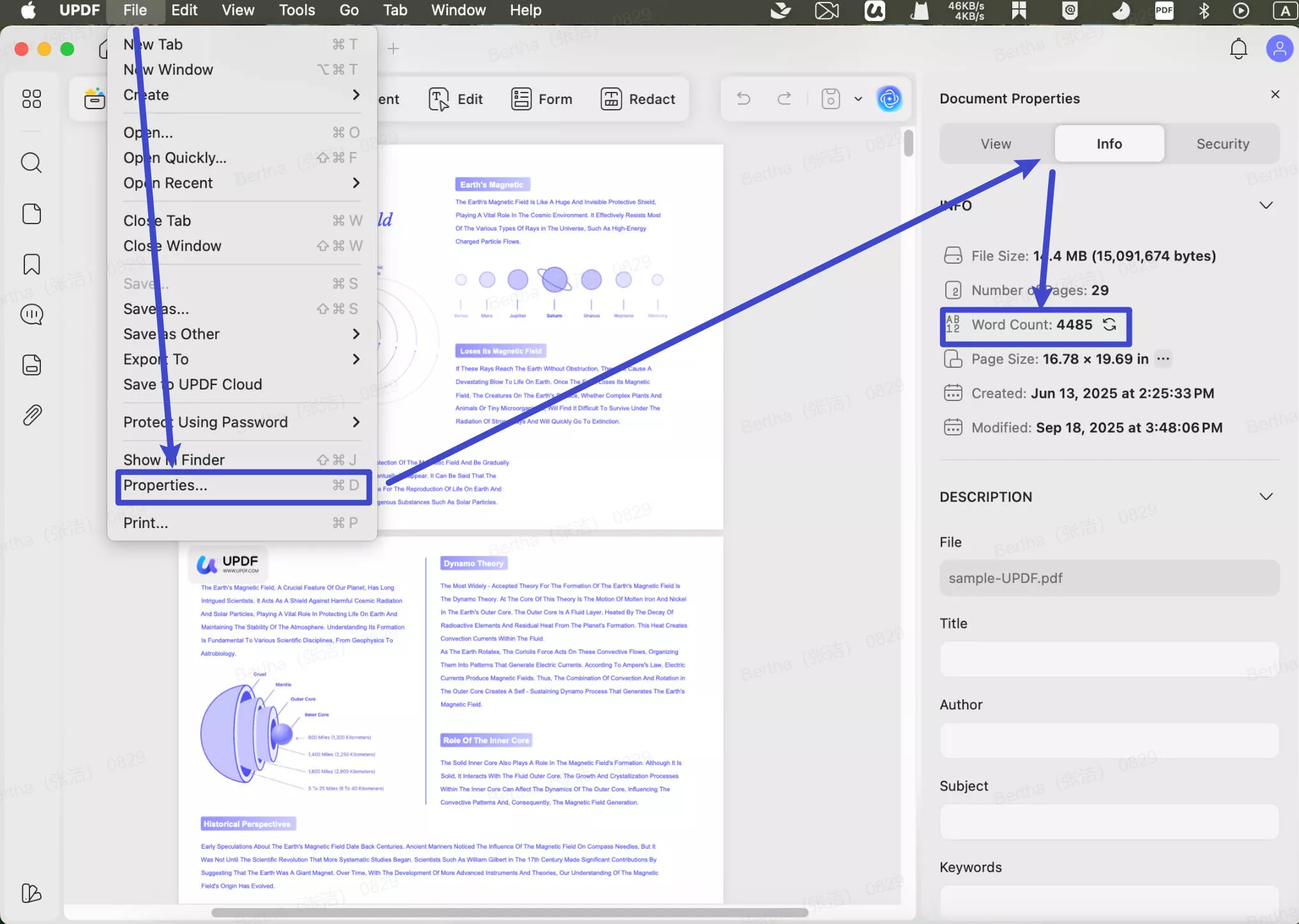Click the Undo icon

coord(743,98)
